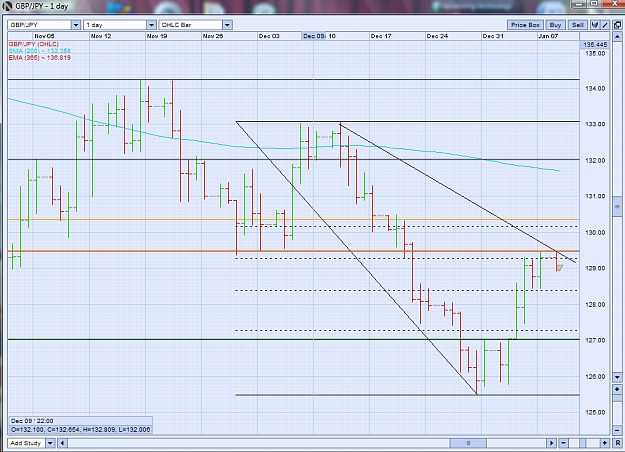Image resolution: width=625 pixels, height=452 pixels.
Task: Click the 125.00 price axis label
Action: coord(595,413)
